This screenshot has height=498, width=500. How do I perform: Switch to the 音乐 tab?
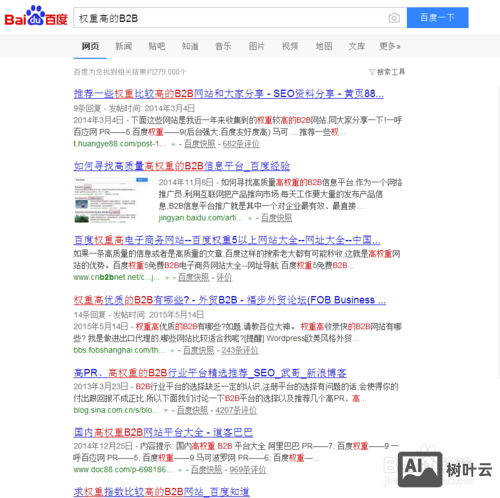(223, 46)
